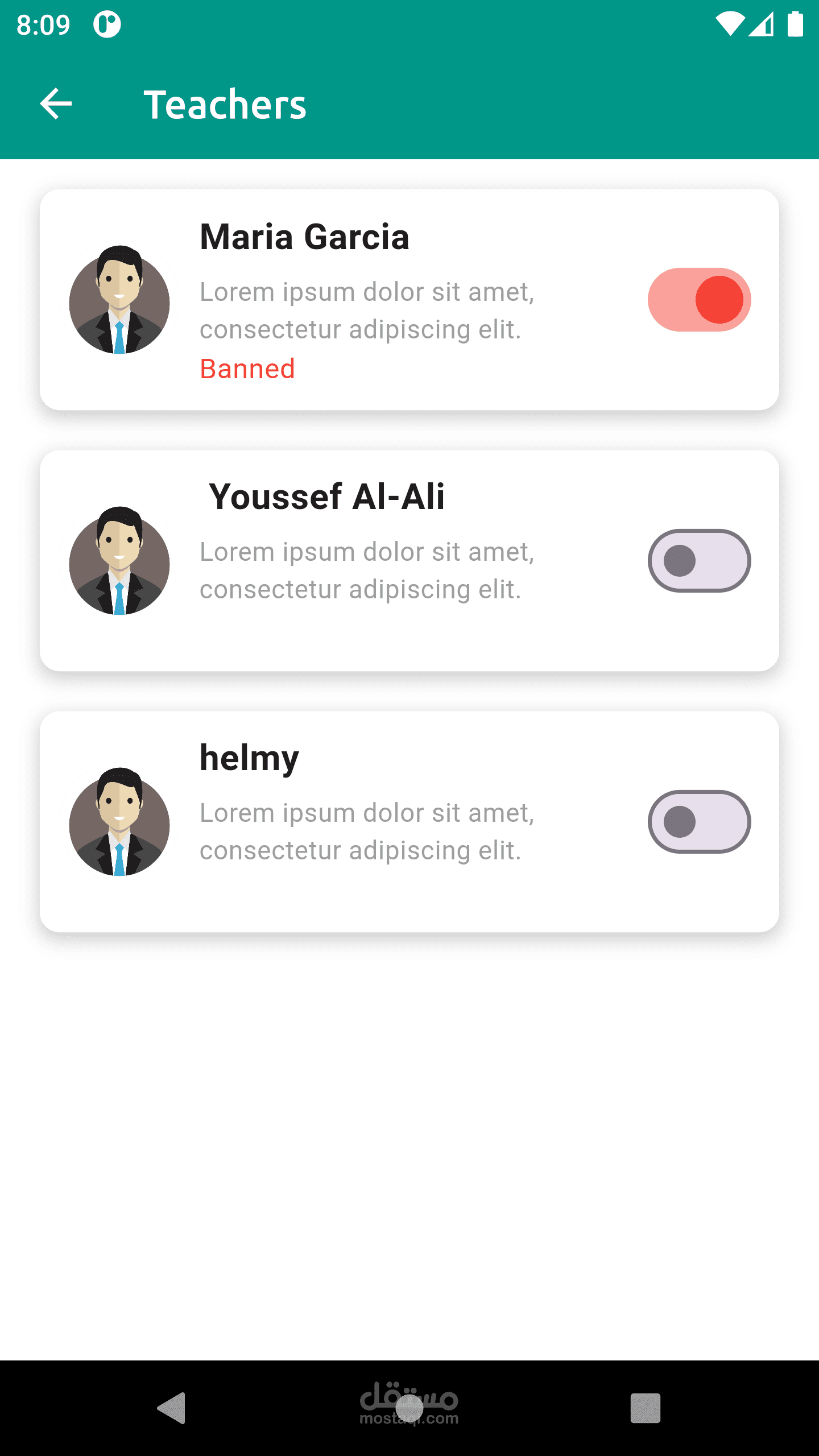Screen dimensions: 819x1456
Task: Open the helmy teacher name
Action: [249, 758]
